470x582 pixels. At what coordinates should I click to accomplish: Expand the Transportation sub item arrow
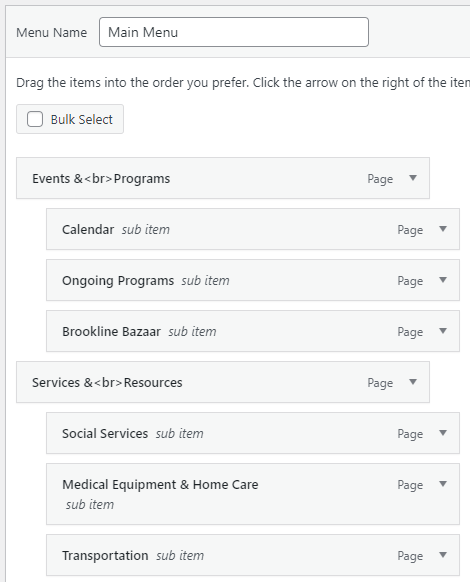[x=443, y=555]
